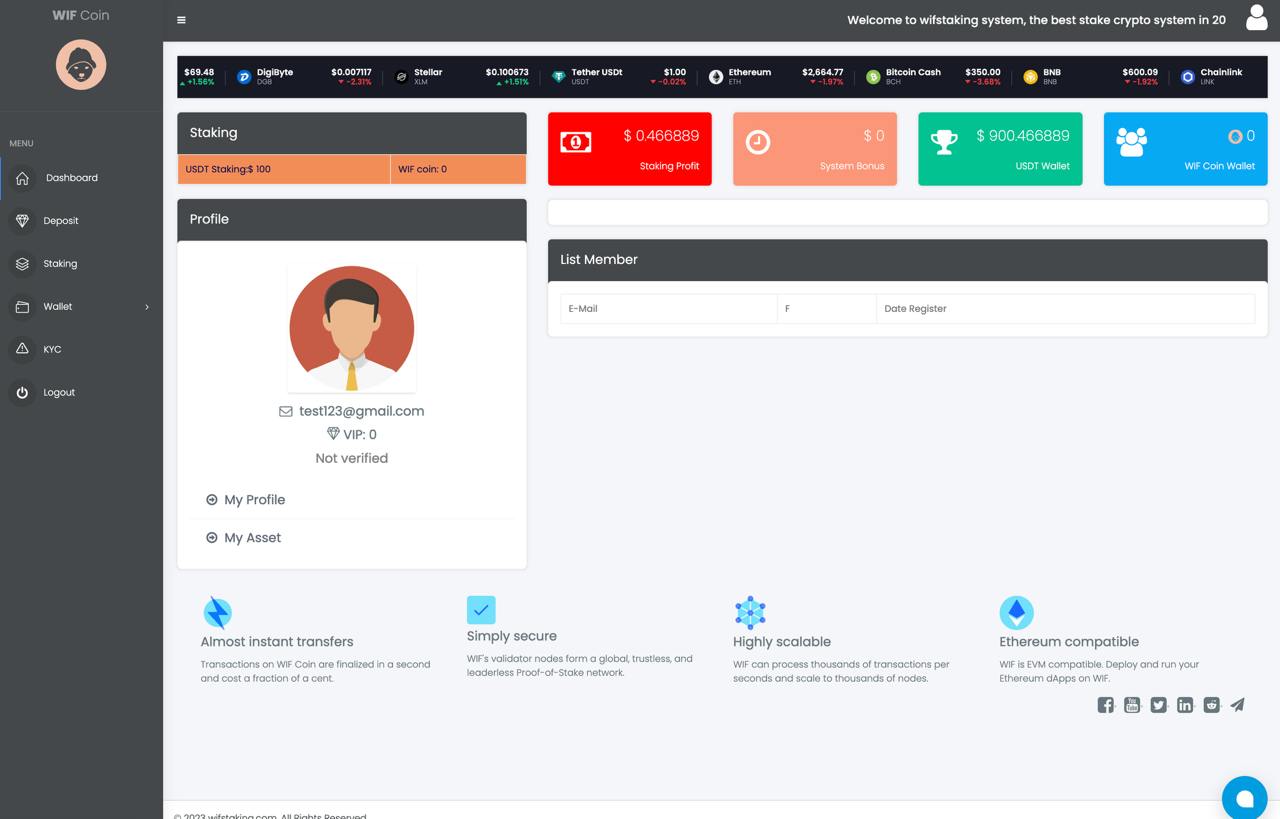The width and height of the screenshot is (1280, 819).
Task: Click the Highly scalable network icon
Action: click(x=750, y=612)
